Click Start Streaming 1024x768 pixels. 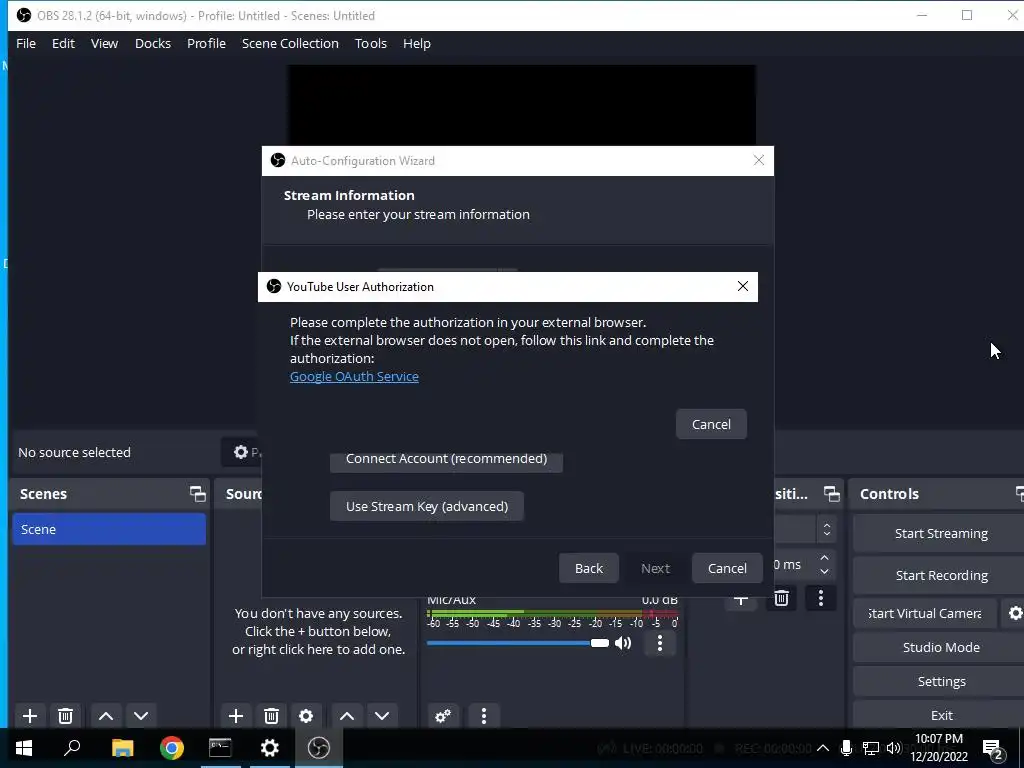click(x=940, y=534)
